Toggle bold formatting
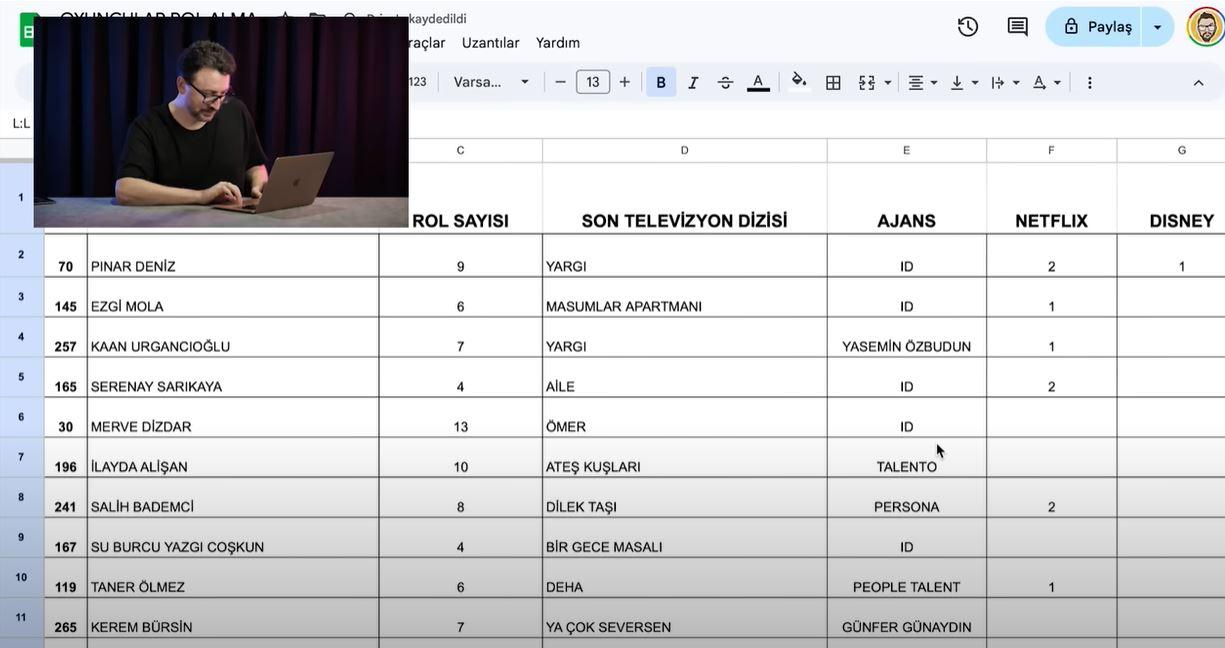 coord(661,82)
